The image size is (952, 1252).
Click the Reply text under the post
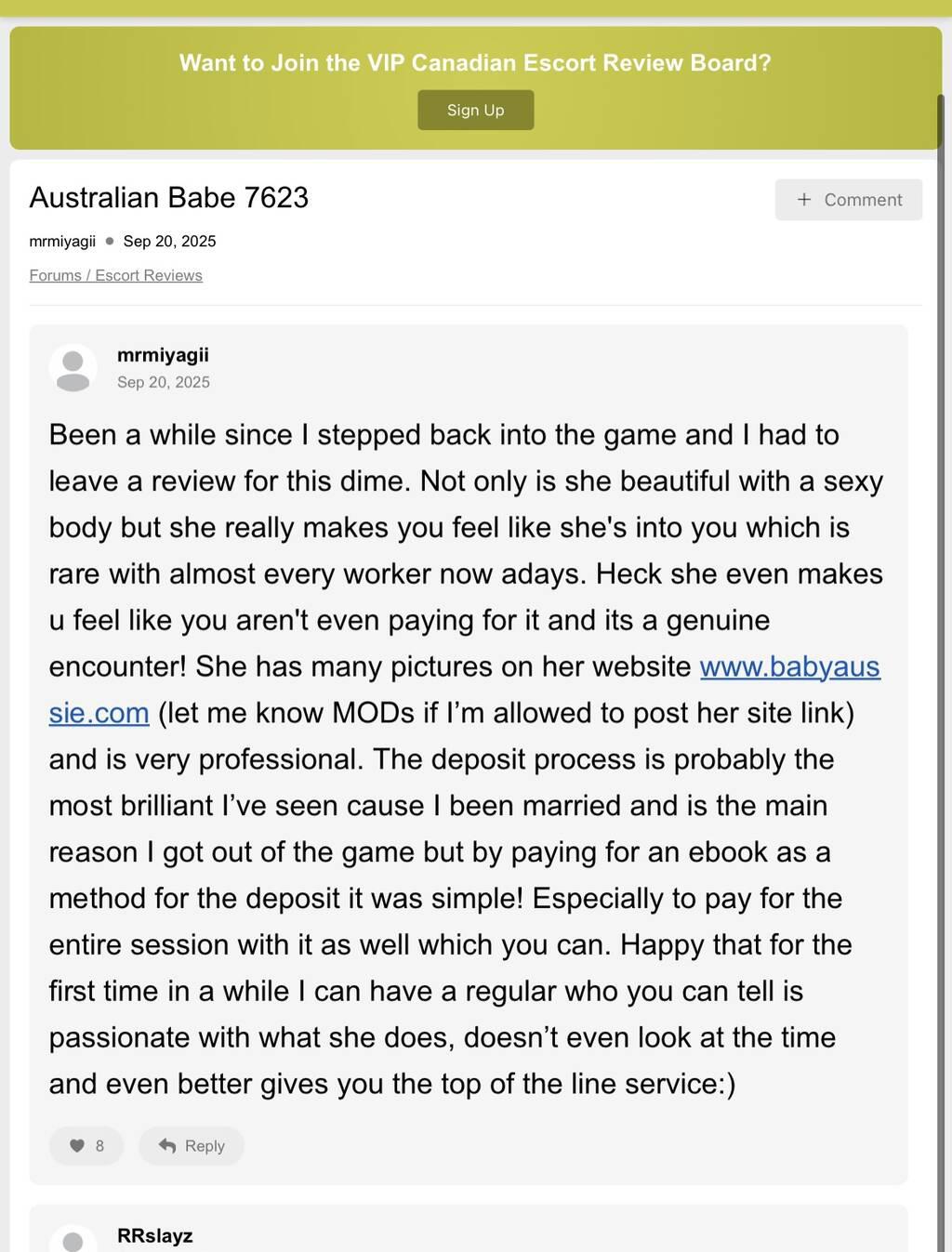tap(205, 1146)
